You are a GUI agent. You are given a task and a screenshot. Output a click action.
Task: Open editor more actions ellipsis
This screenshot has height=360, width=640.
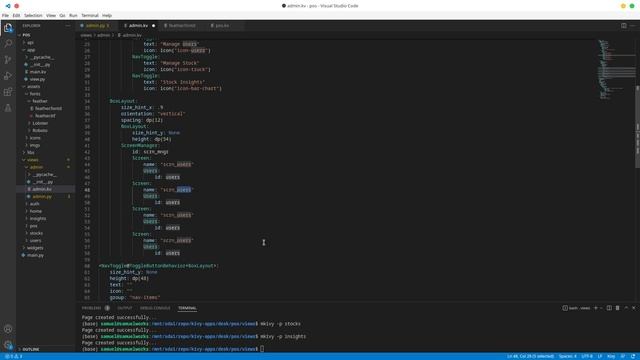[x=633, y=26]
